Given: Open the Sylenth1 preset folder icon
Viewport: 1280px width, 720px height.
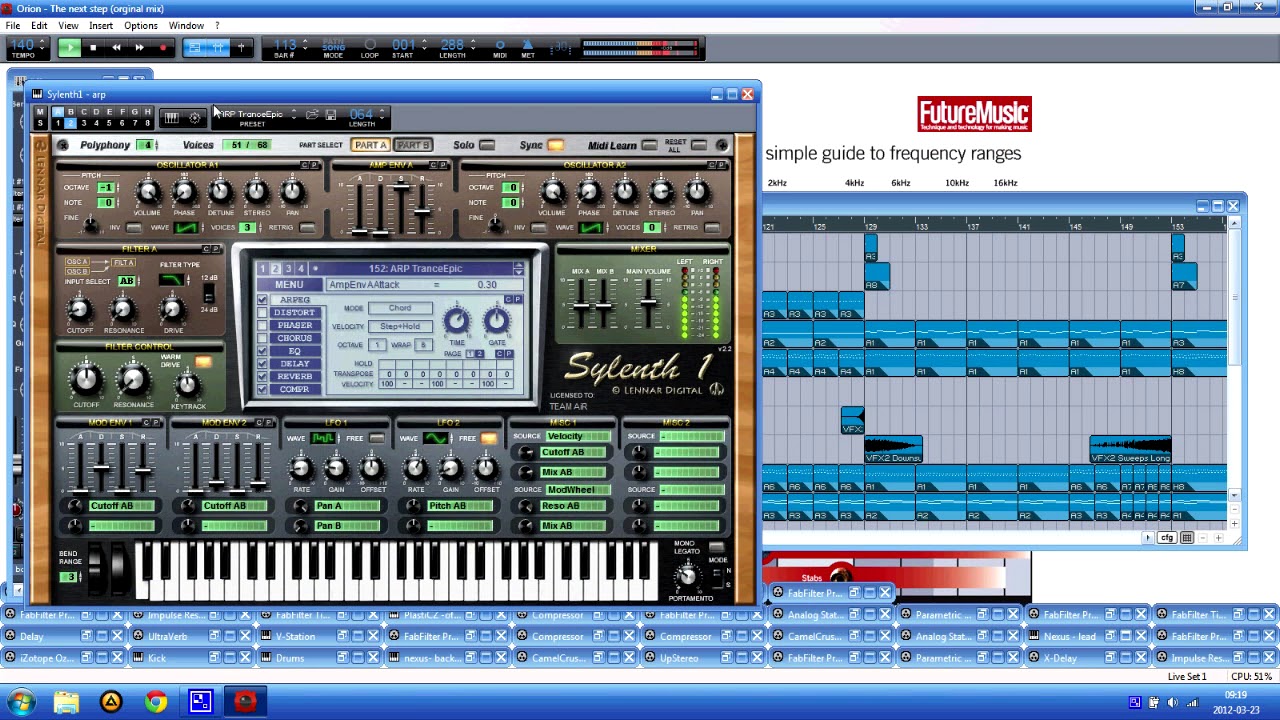Looking at the screenshot, I should pyautogui.click(x=311, y=116).
